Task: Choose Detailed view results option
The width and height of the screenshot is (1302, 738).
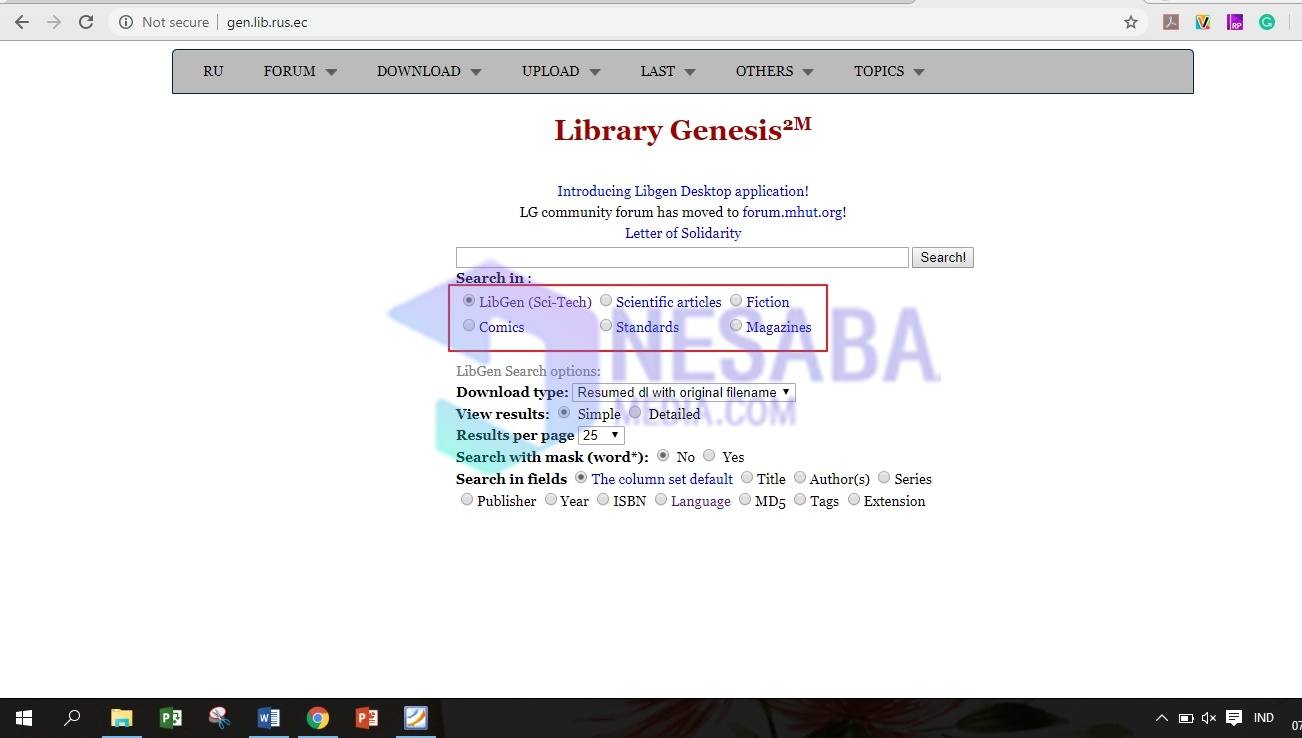Action: click(635, 412)
